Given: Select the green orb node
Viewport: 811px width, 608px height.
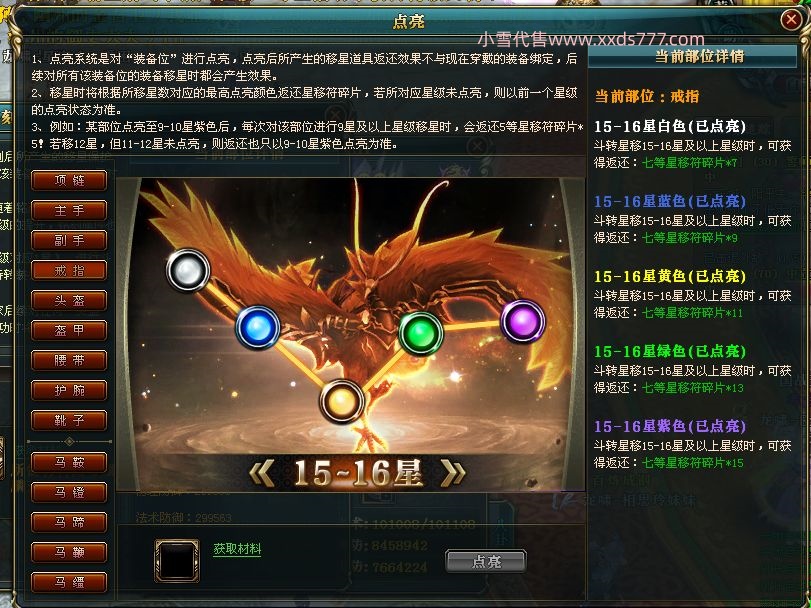Looking at the screenshot, I should 420,333.
